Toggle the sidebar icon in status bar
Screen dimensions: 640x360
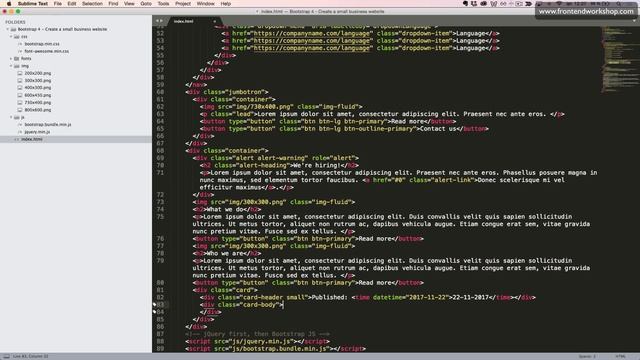click(x=7, y=356)
